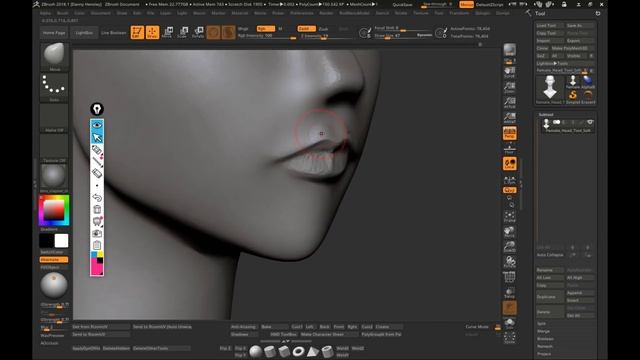The image size is (640, 360).
Task: Pick a hue in the color picker
Action: 54,210
